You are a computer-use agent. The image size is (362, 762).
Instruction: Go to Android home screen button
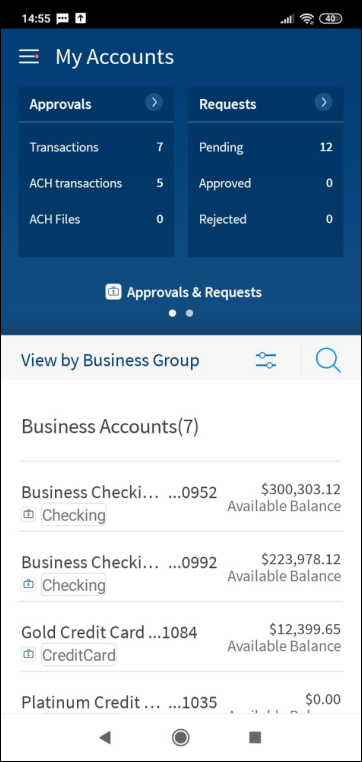coord(181,738)
